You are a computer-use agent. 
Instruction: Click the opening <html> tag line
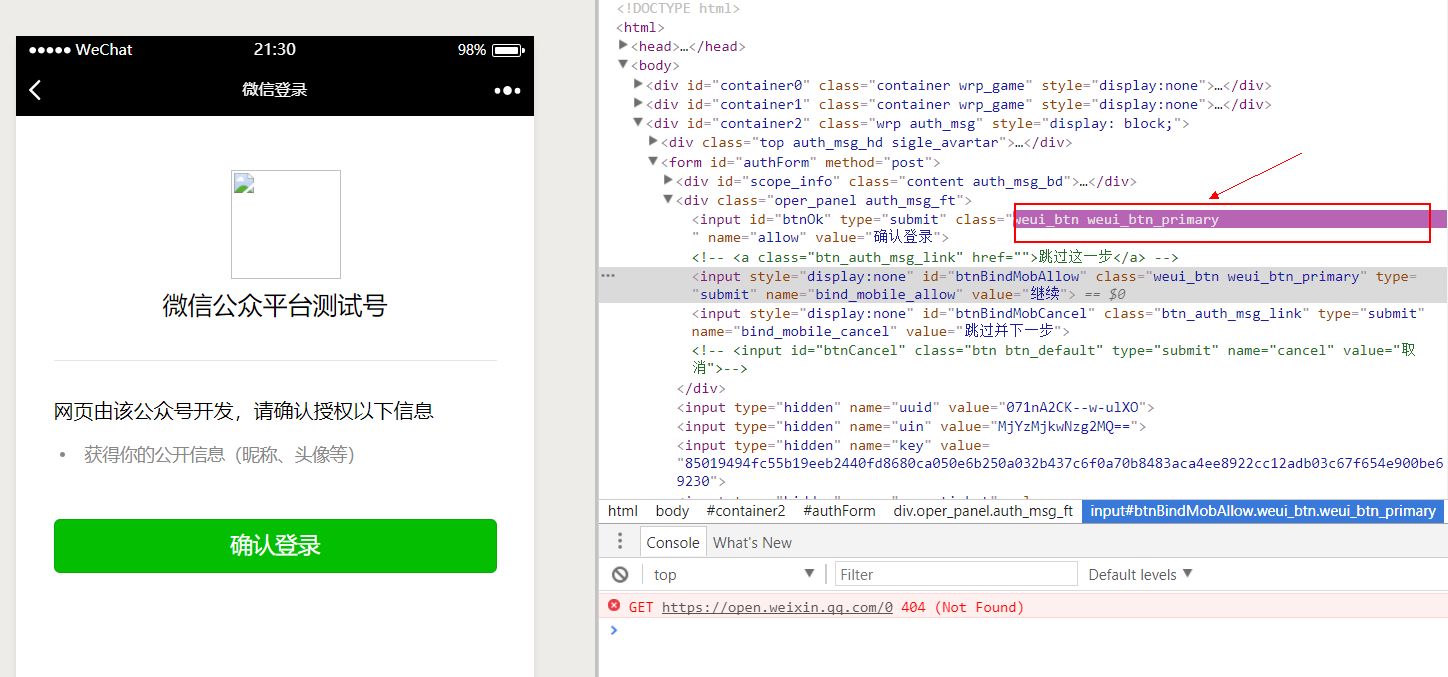click(x=640, y=27)
